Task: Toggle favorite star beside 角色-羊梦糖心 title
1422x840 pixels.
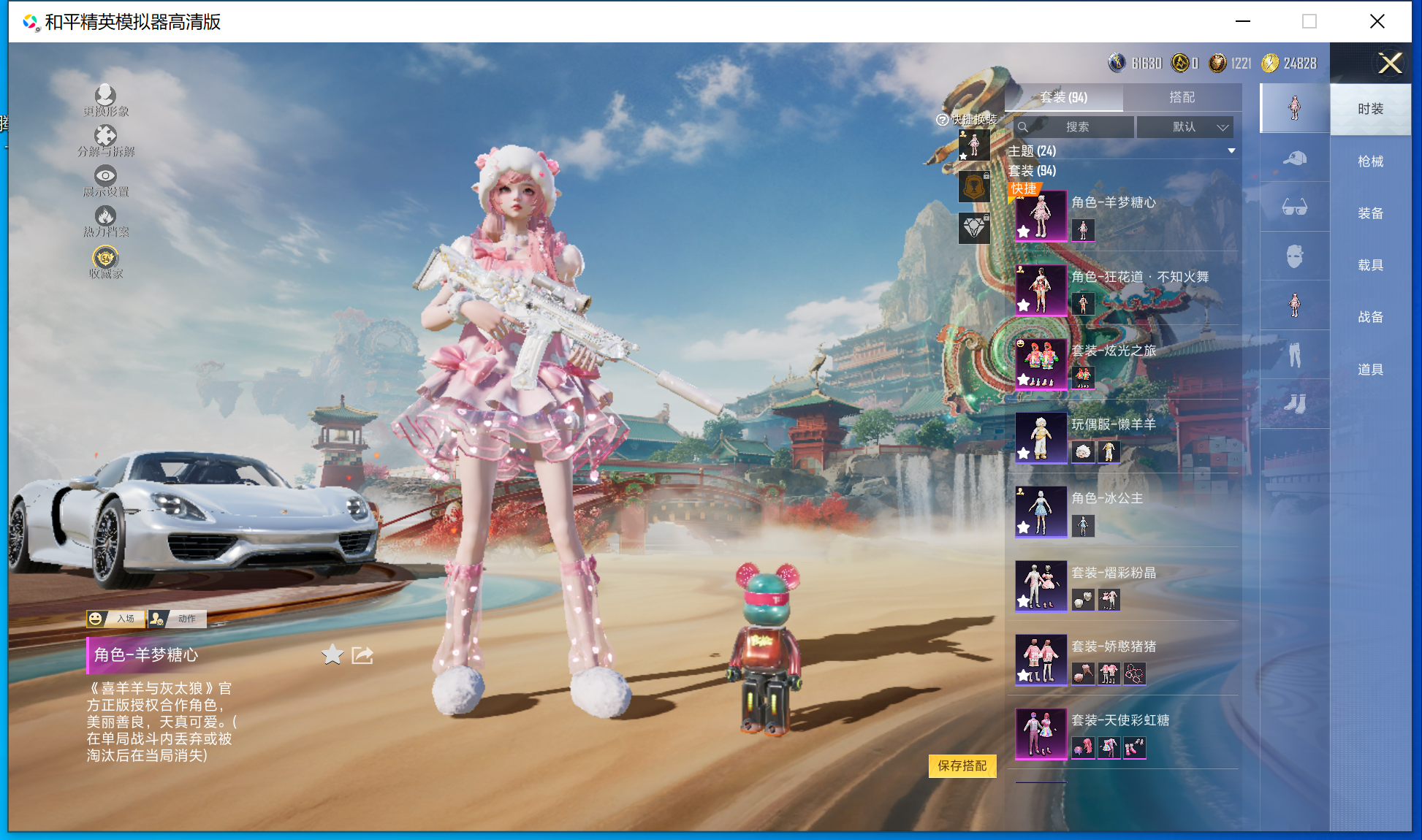Action: click(x=332, y=655)
